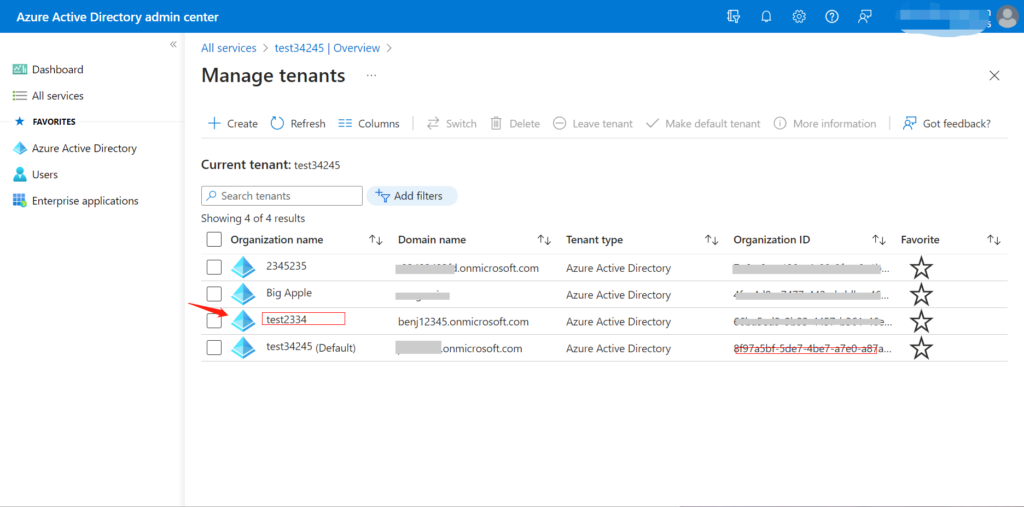The image size is (1024, 507).
Task: Click the 8f97a5bf organization ID cell
Action: coord(812,348)
